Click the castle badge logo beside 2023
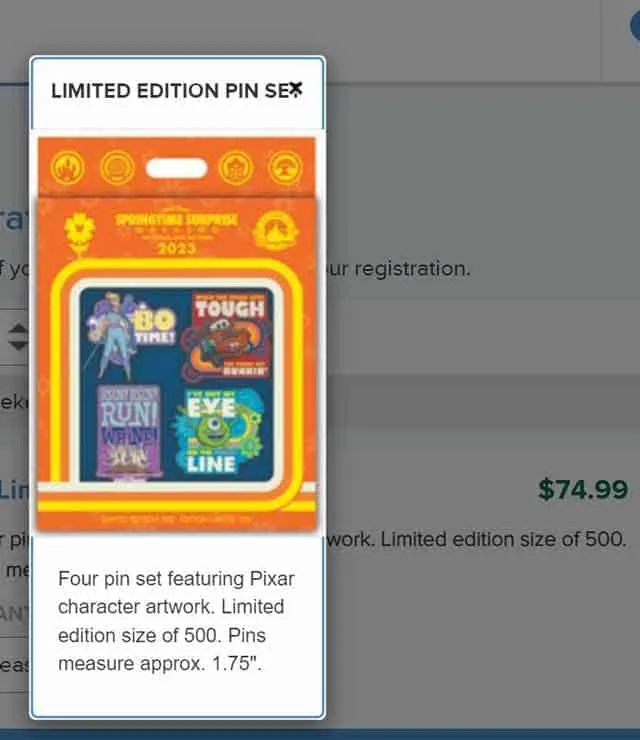Image resolution: width=640 pixels, height=740 pixels. tap(275, 230)
